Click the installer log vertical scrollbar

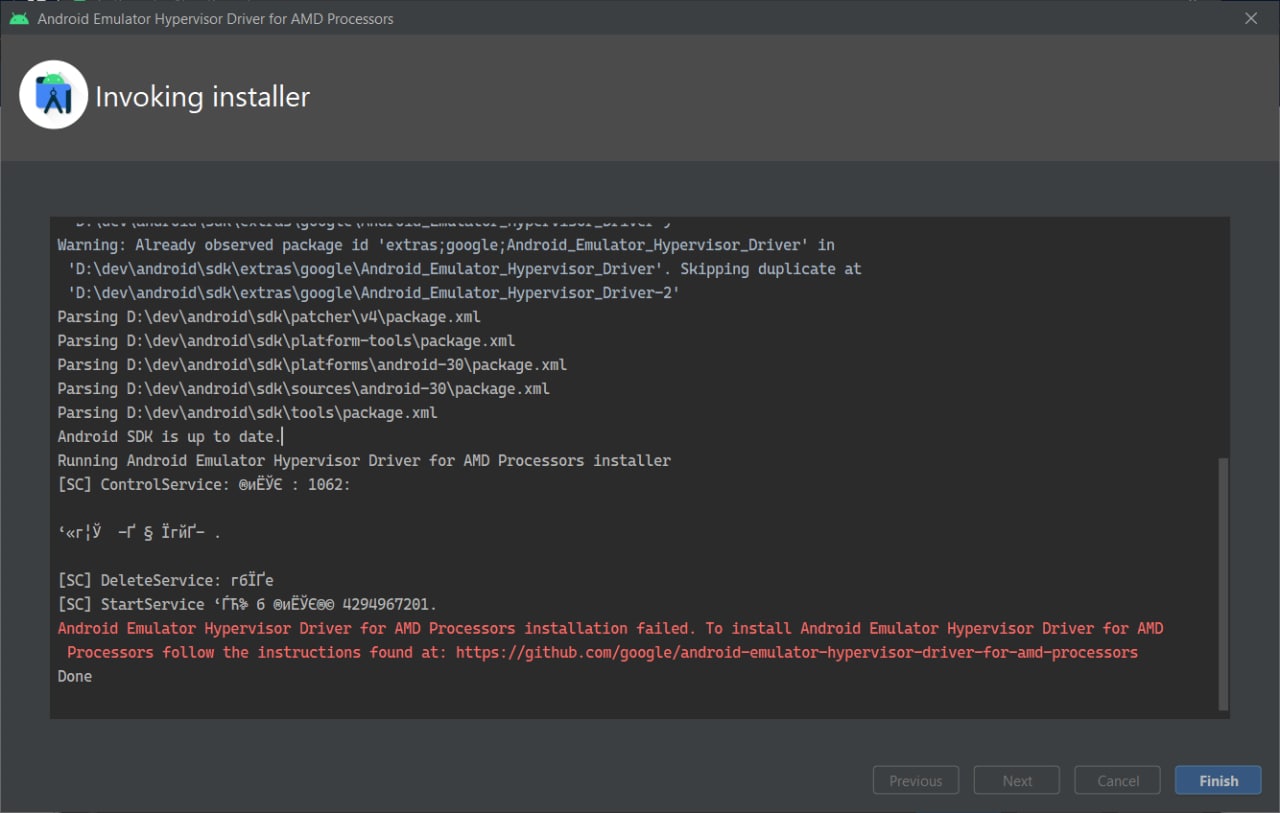pyautogui.click(x=1223, y=584)
